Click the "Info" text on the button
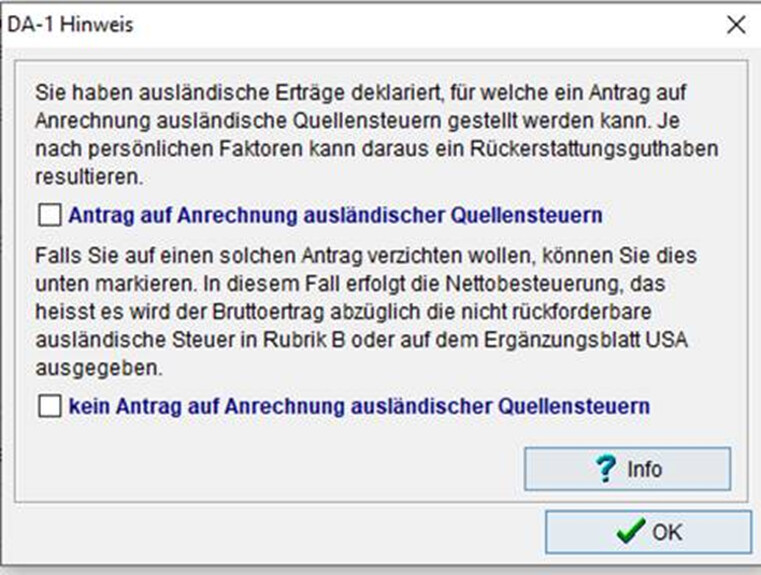Screen dimensions: 761x575 point(644,469)
